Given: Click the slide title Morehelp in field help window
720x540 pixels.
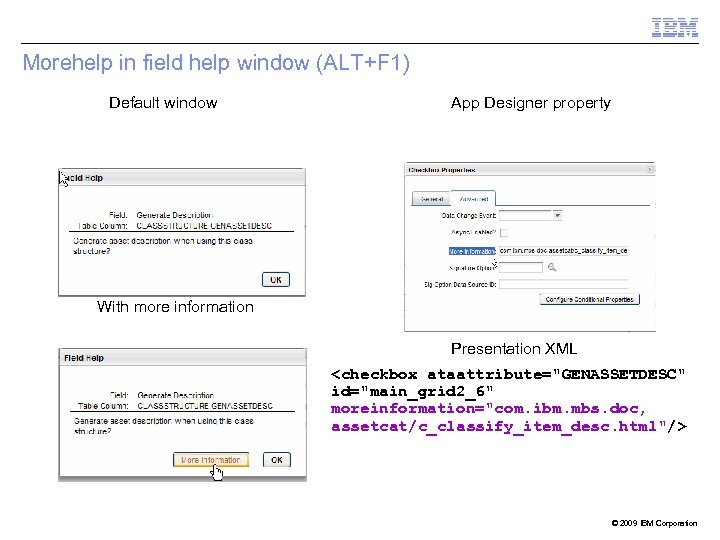Looking at the screenshot, I should (x=216, y=62).
